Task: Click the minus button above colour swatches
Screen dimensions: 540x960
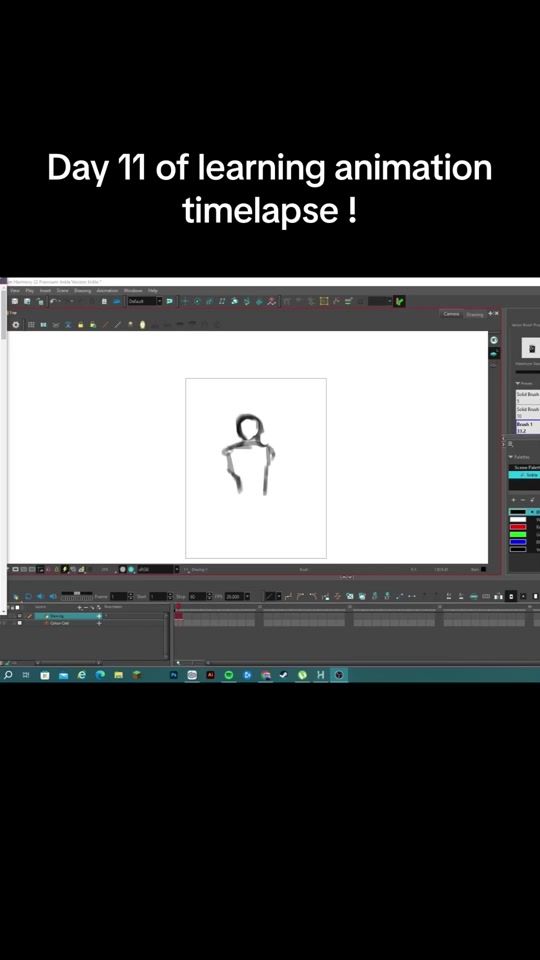Action: pos(522,500)
